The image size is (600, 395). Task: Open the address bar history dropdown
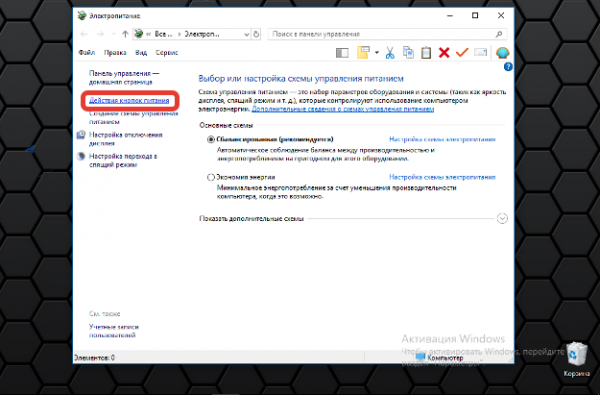click(246, 34)
